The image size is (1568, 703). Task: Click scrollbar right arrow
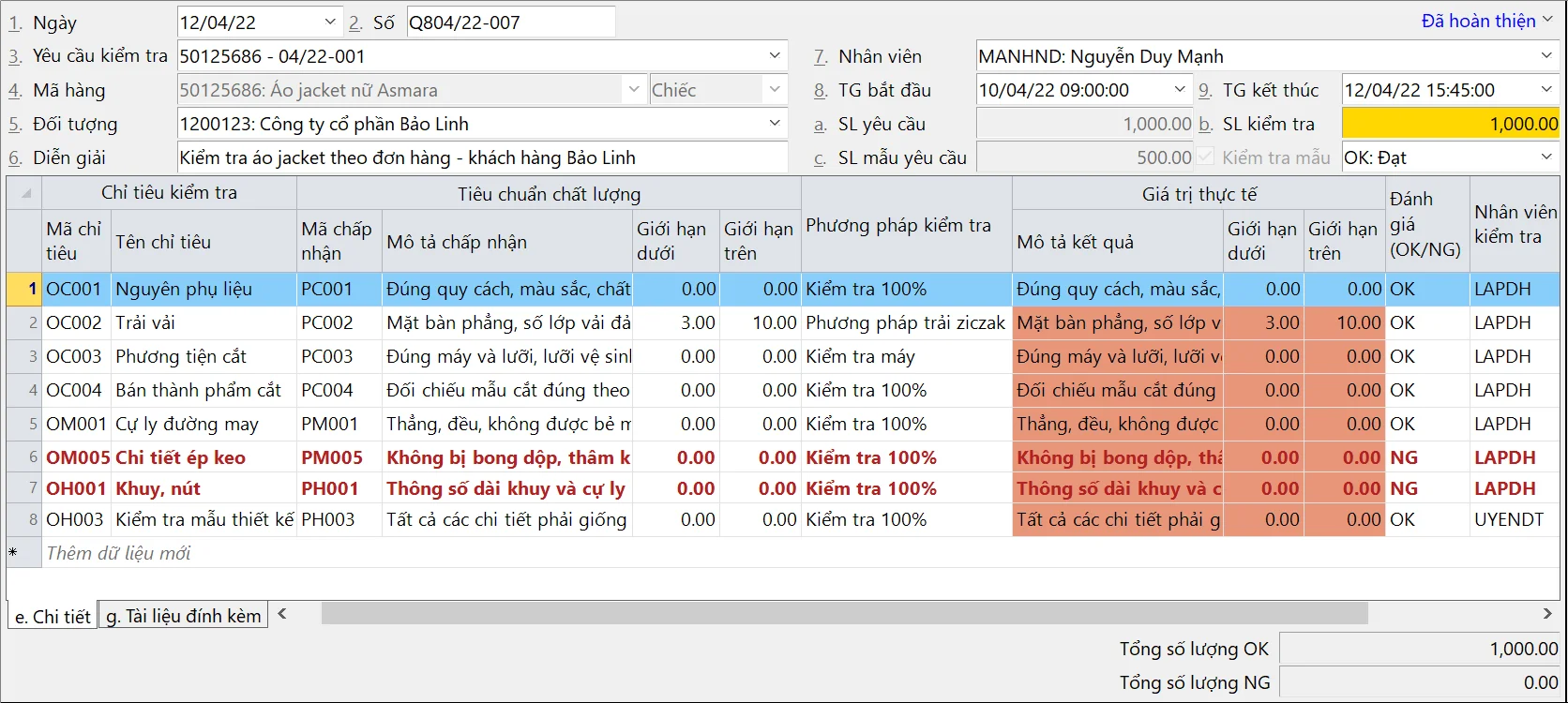coord(1546,614)
